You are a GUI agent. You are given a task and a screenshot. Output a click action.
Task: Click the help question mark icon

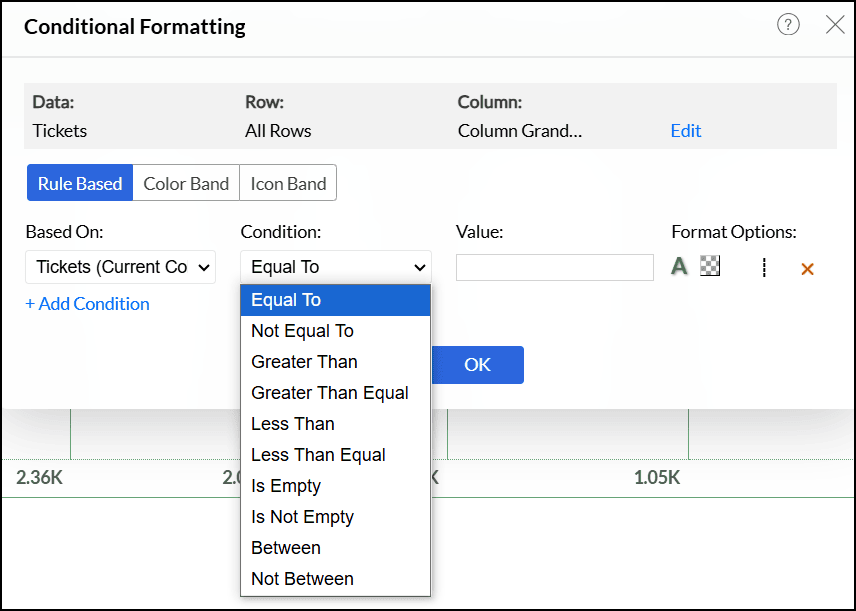[x=788, y=25]
